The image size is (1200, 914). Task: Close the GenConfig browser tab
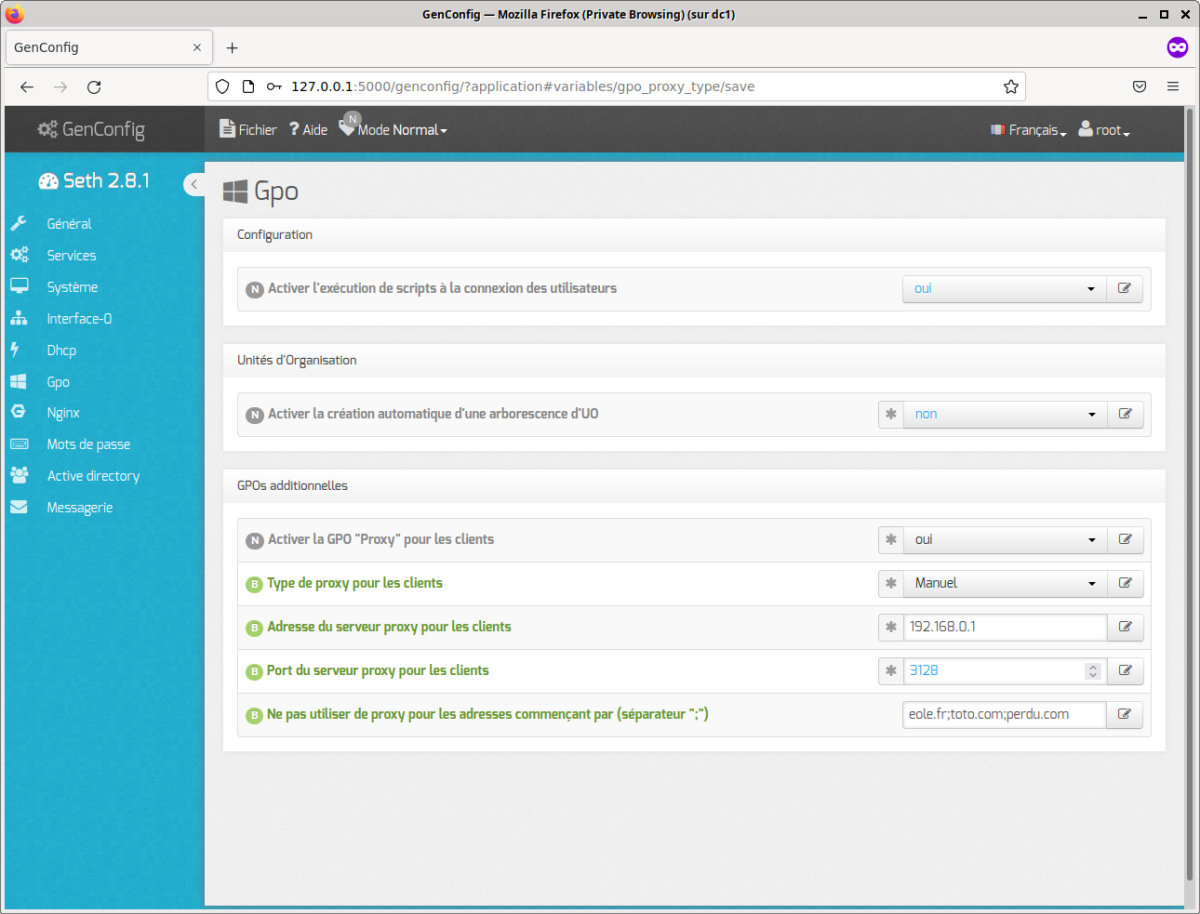click(197, 47)
